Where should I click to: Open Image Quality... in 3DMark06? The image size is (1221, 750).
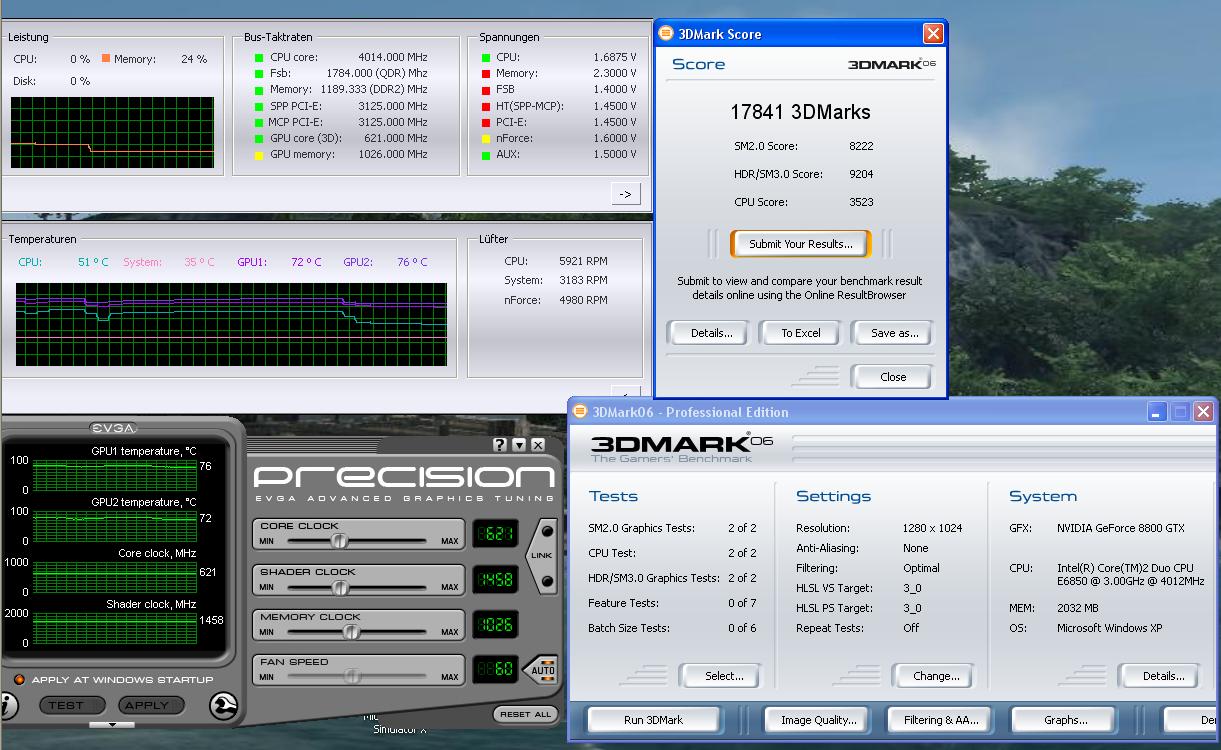[818, 720]
